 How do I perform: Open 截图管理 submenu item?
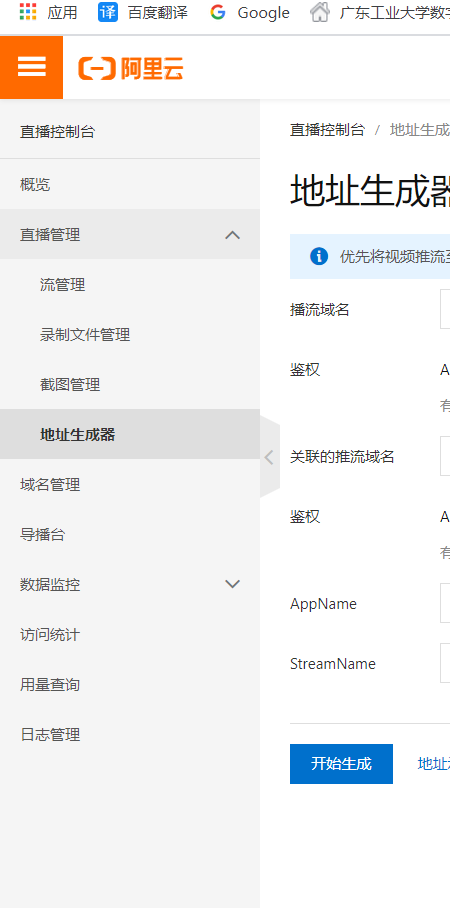pos(130,384)
